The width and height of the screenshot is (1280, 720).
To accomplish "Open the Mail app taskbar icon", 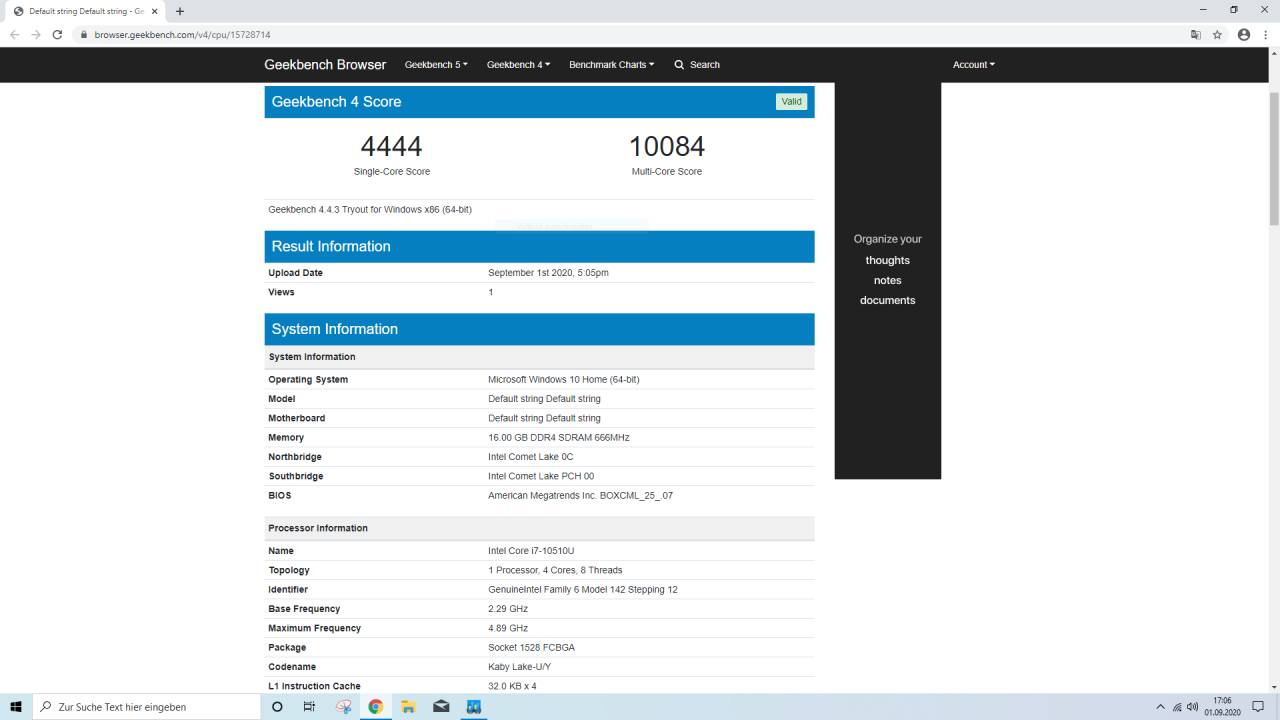I will [x=441, y=707].
